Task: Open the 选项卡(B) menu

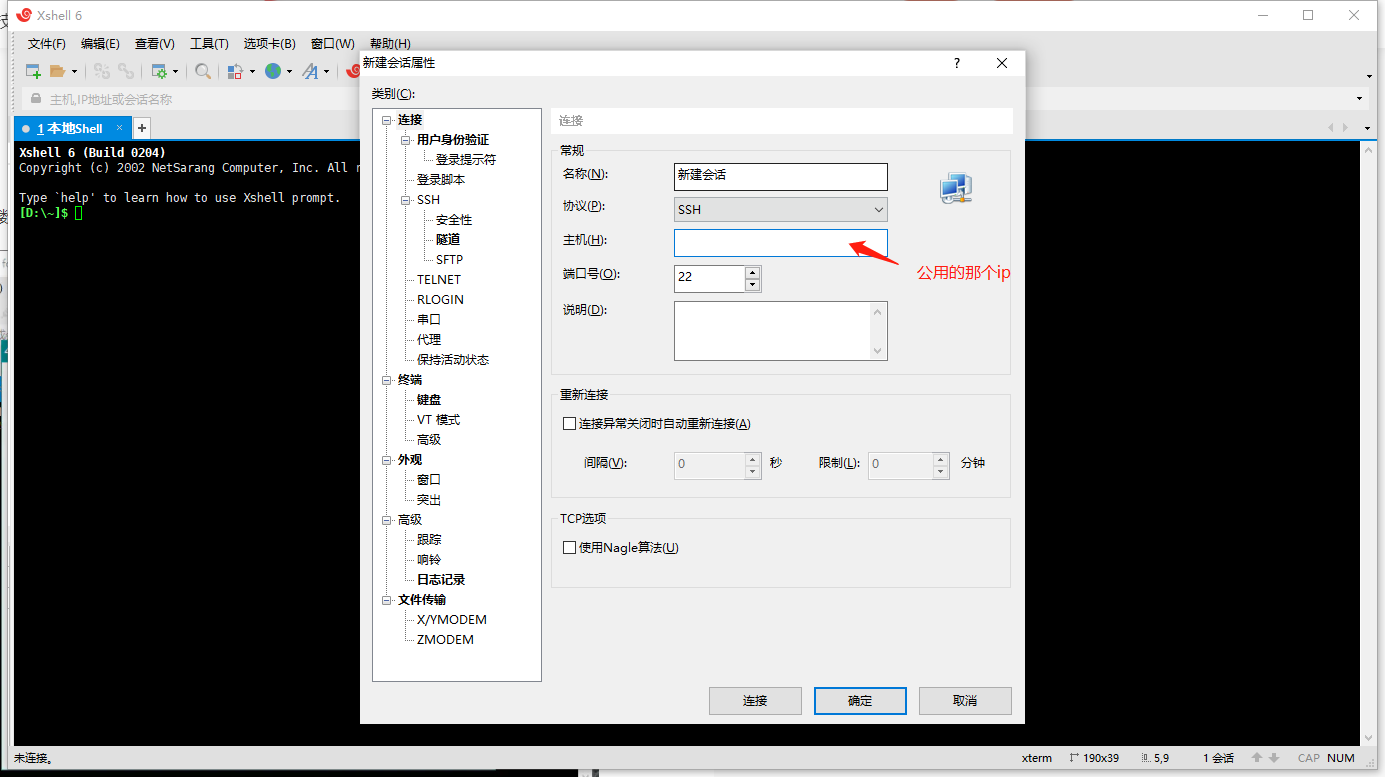Action: [270, 44]
